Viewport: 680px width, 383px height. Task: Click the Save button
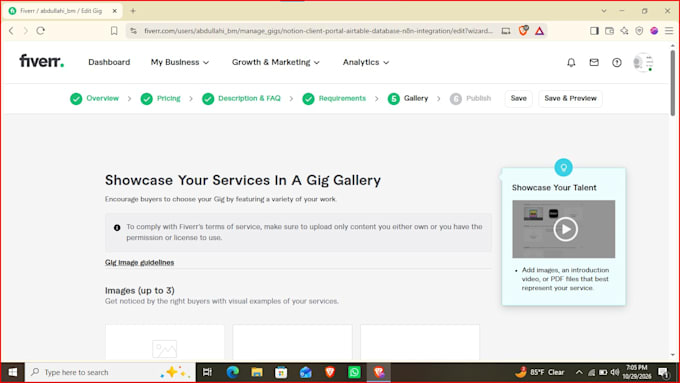[518, 98]
